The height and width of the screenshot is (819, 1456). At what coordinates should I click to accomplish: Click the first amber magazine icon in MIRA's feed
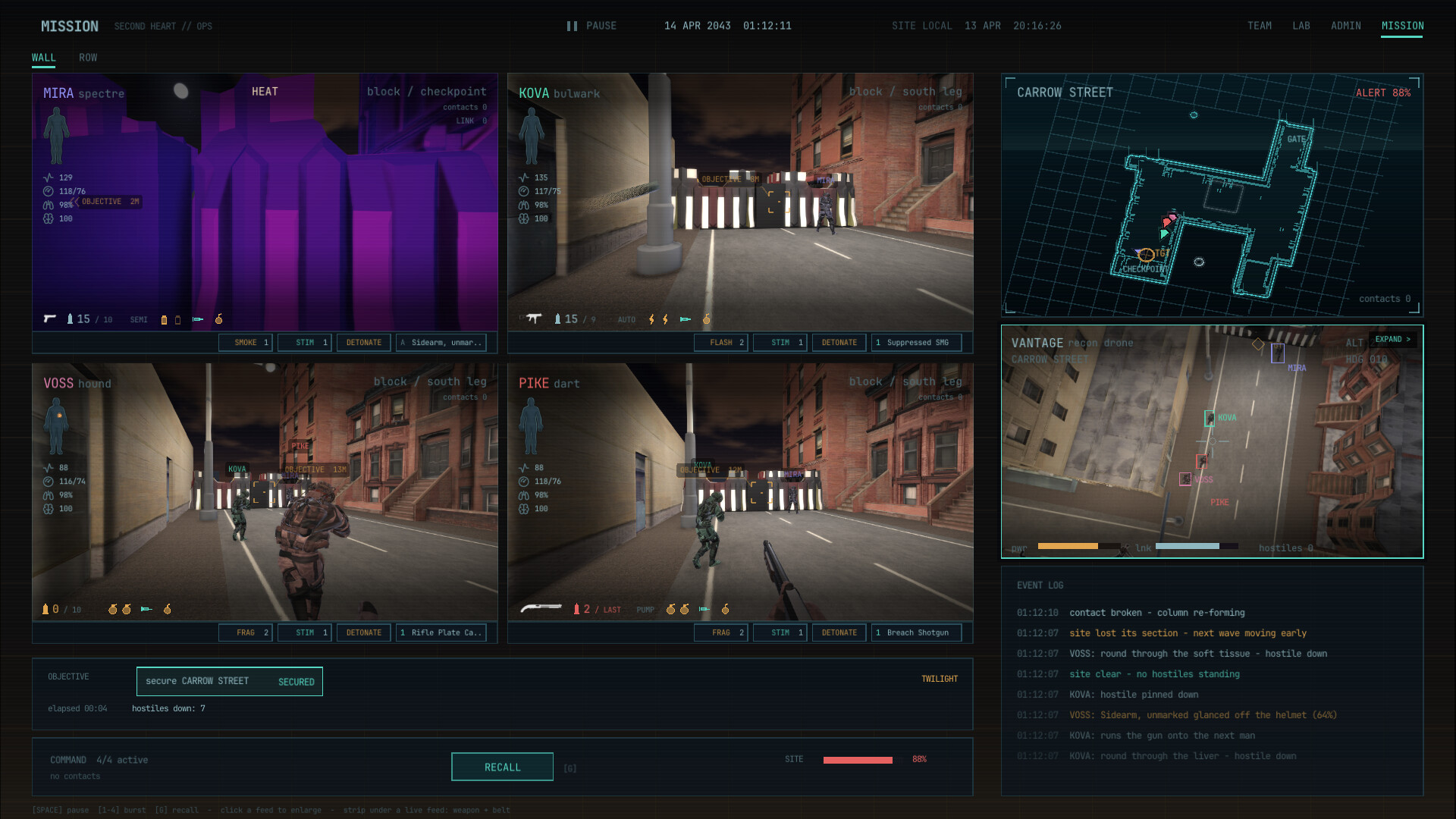(x=164, y=320)
